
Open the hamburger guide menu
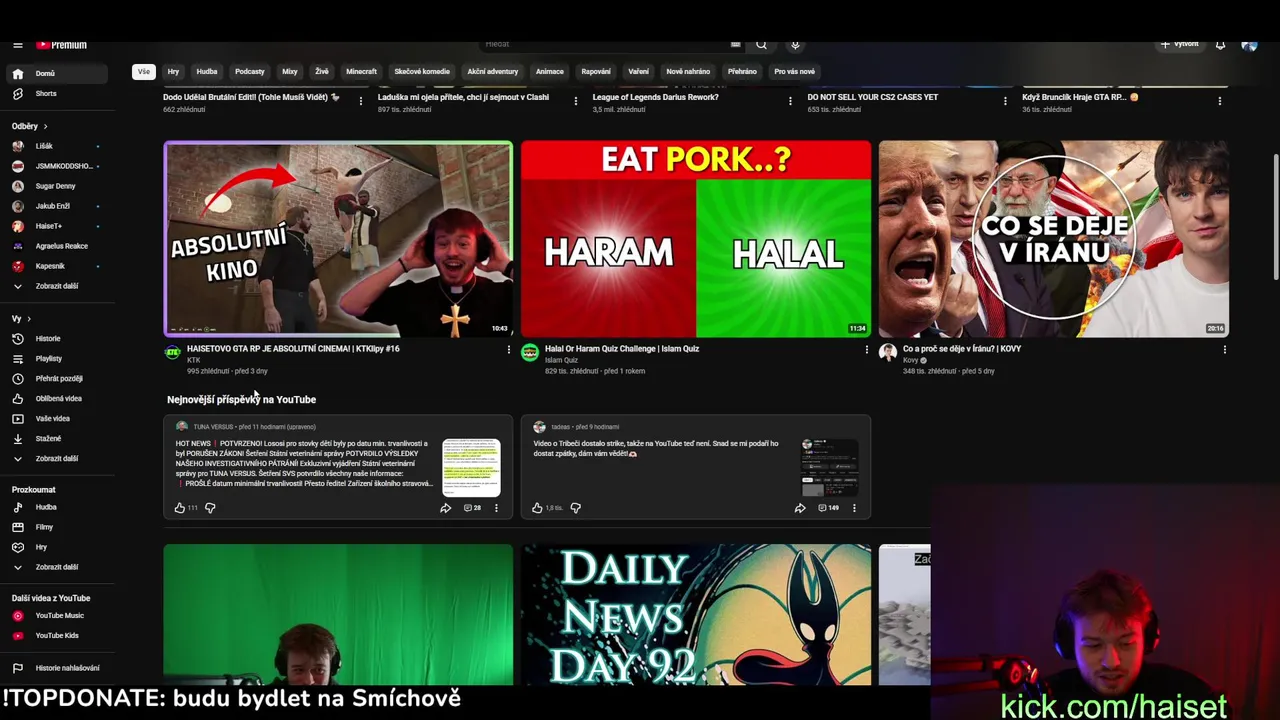[x=17, y=45]
